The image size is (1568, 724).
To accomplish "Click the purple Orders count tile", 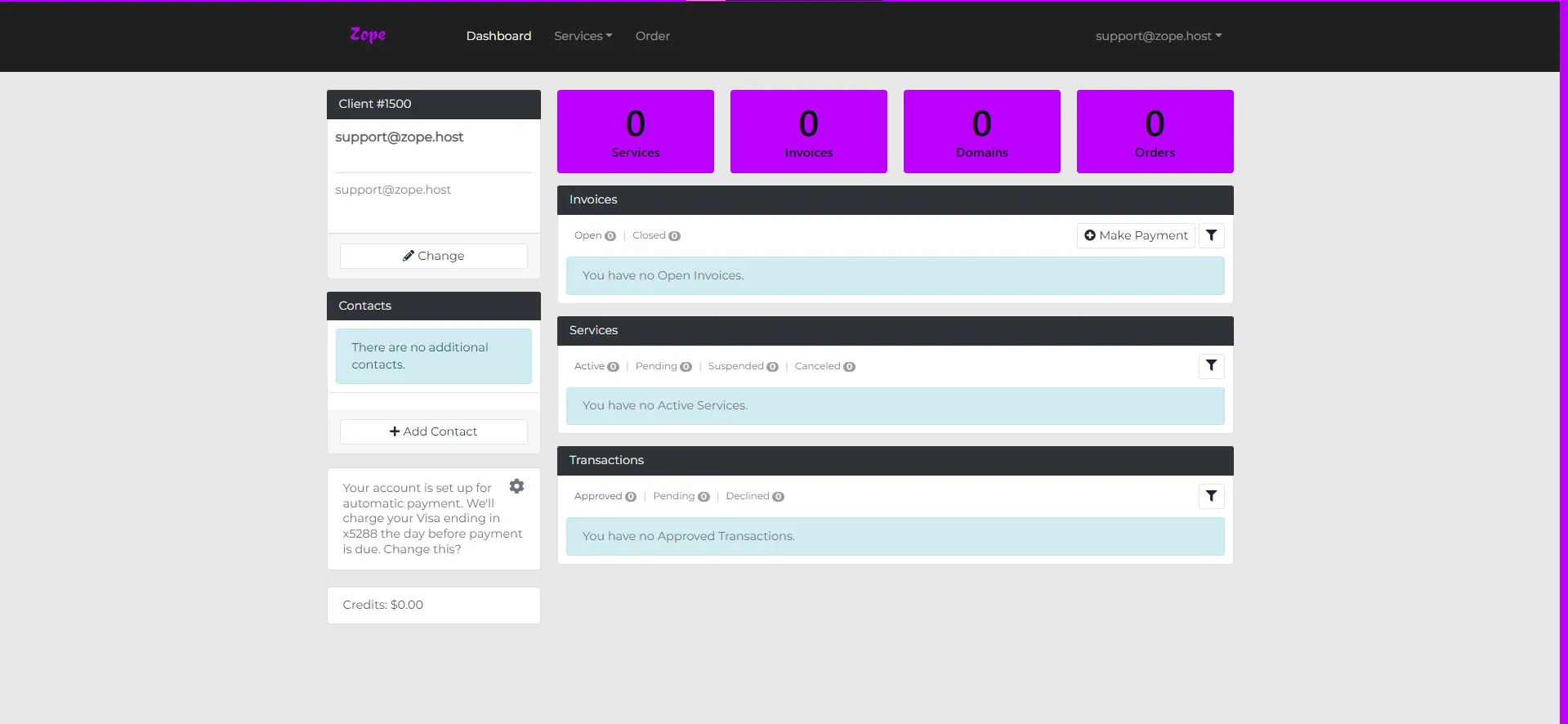I will pos(1155,132).
